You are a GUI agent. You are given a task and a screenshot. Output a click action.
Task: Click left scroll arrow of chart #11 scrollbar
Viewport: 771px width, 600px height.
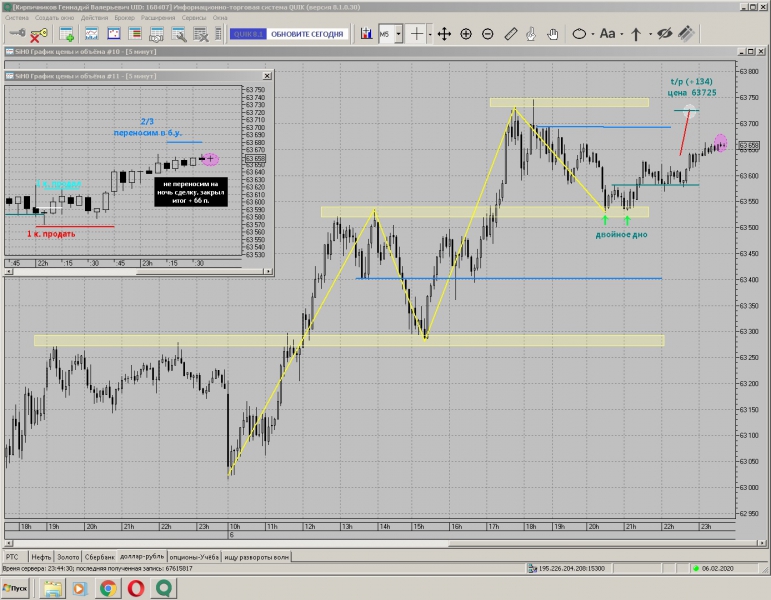[9, 271]
